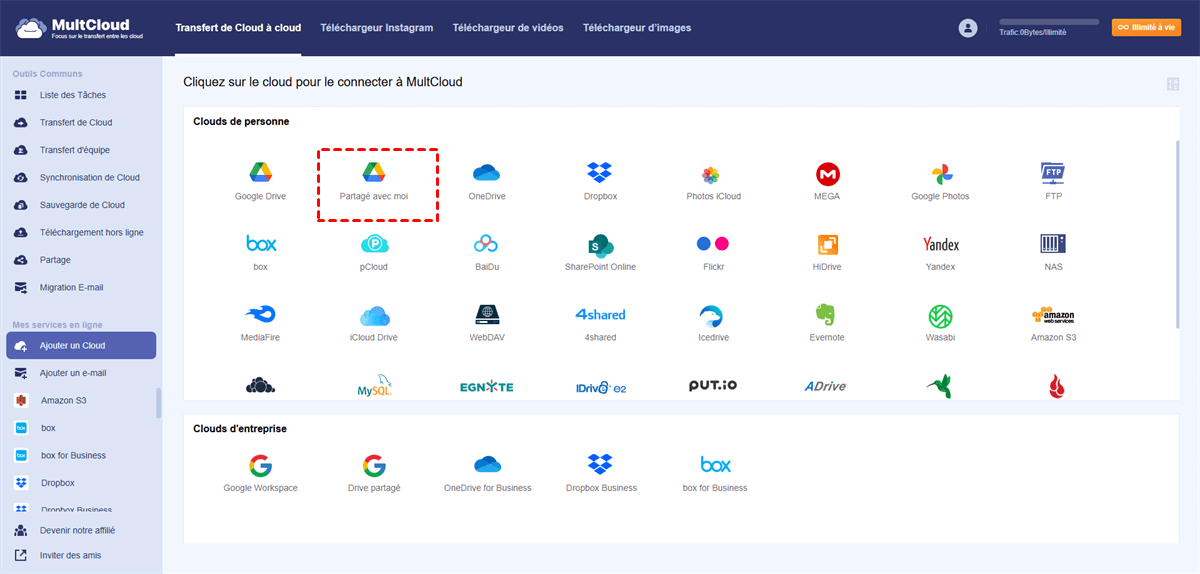The height and width of the screenshot is (574, 1200).
Task: Choose the ADrive logo
Action: pyautogui.click(x=827, y=386)
